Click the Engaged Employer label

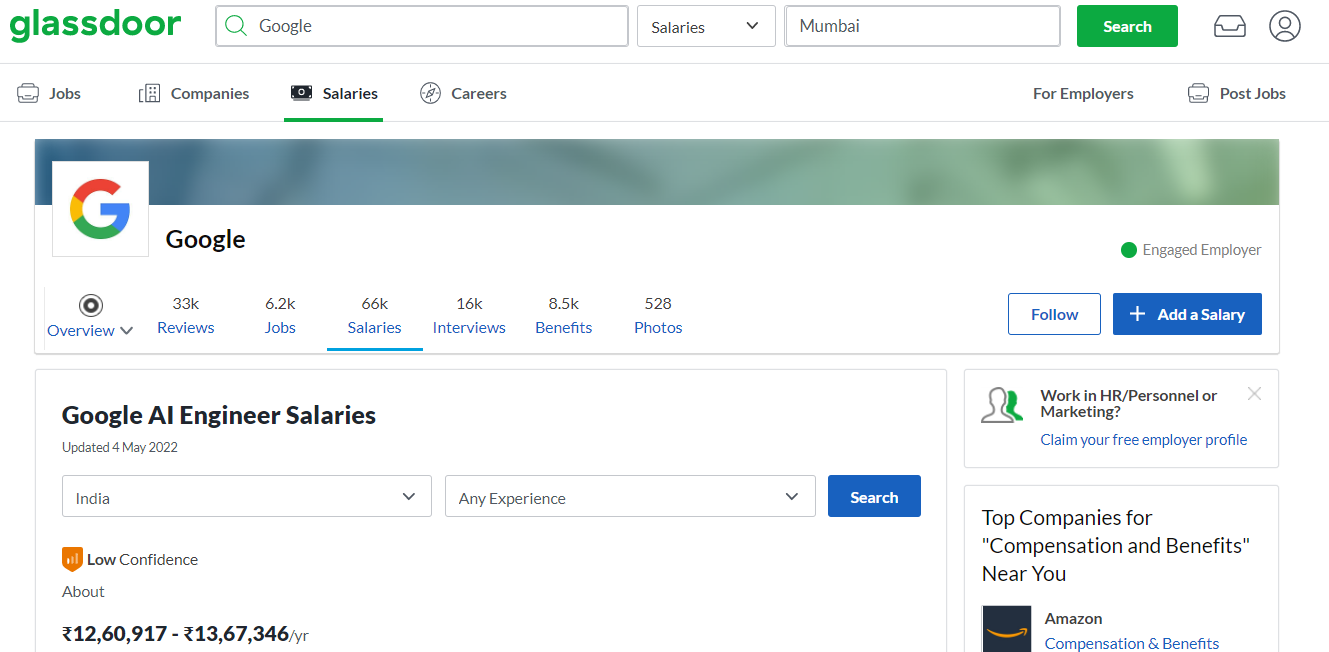click(x=1202, y=250)
